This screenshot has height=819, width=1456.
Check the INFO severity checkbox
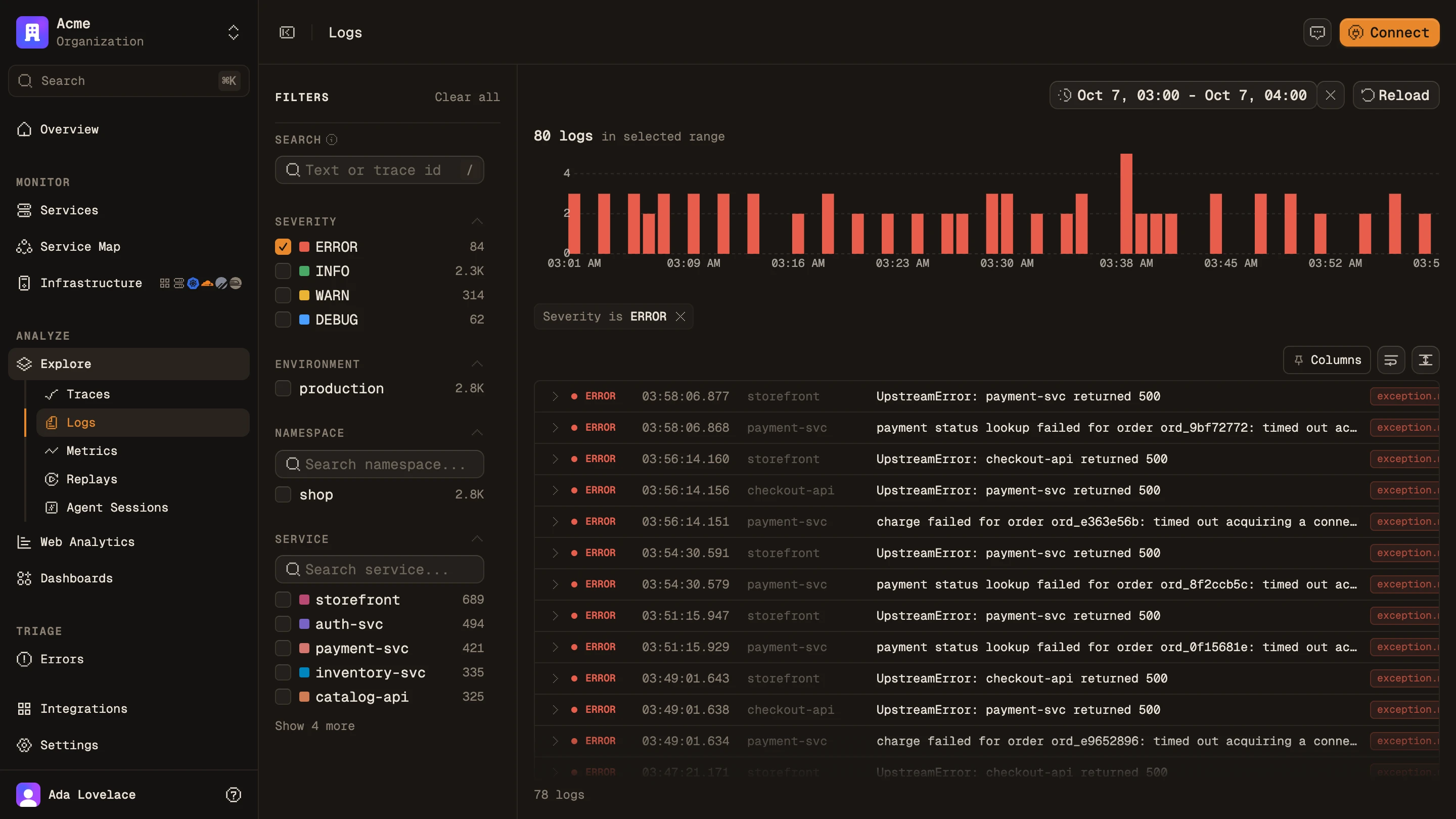click(x=283, y=271)
